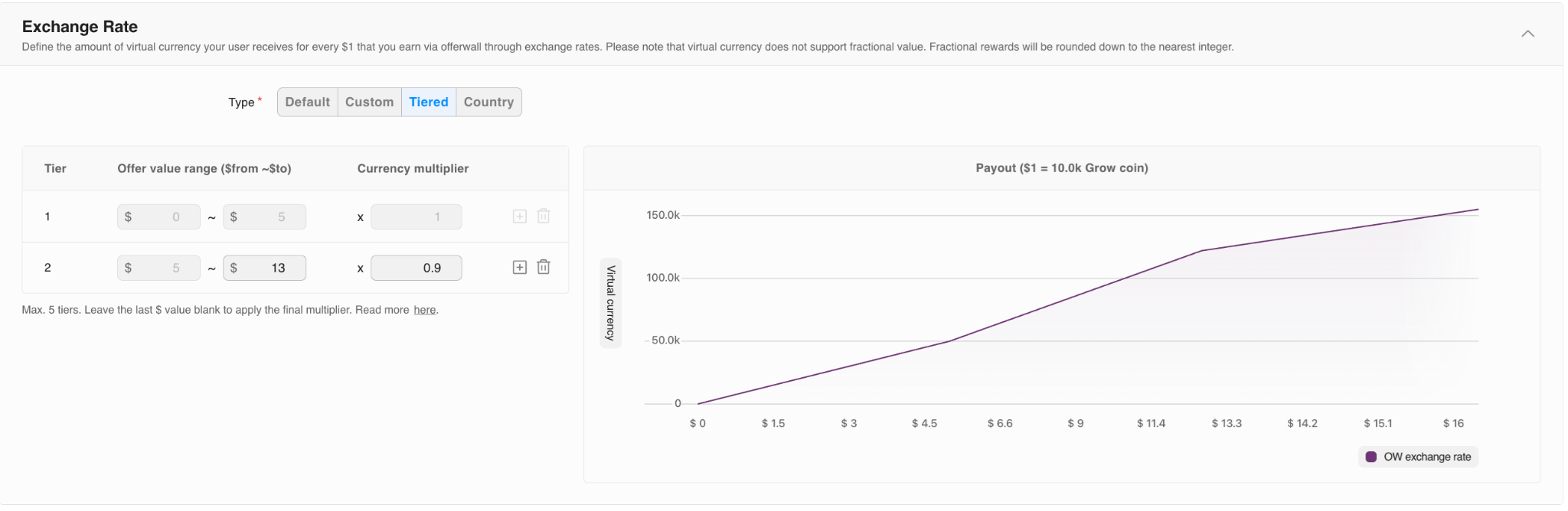Choose the Country type option

click(488, 102)
